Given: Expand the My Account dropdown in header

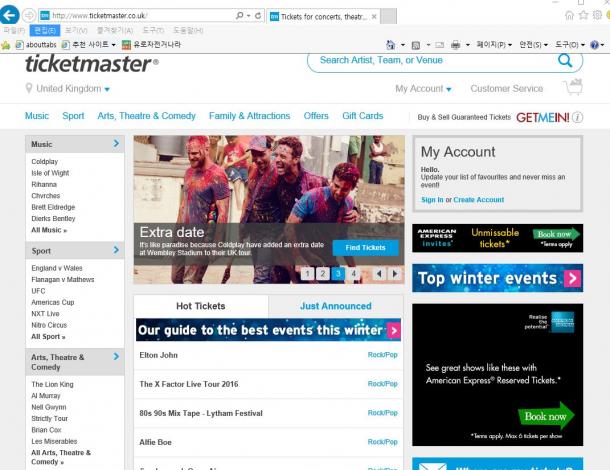Looking at the screenshot, I should 449,89.
